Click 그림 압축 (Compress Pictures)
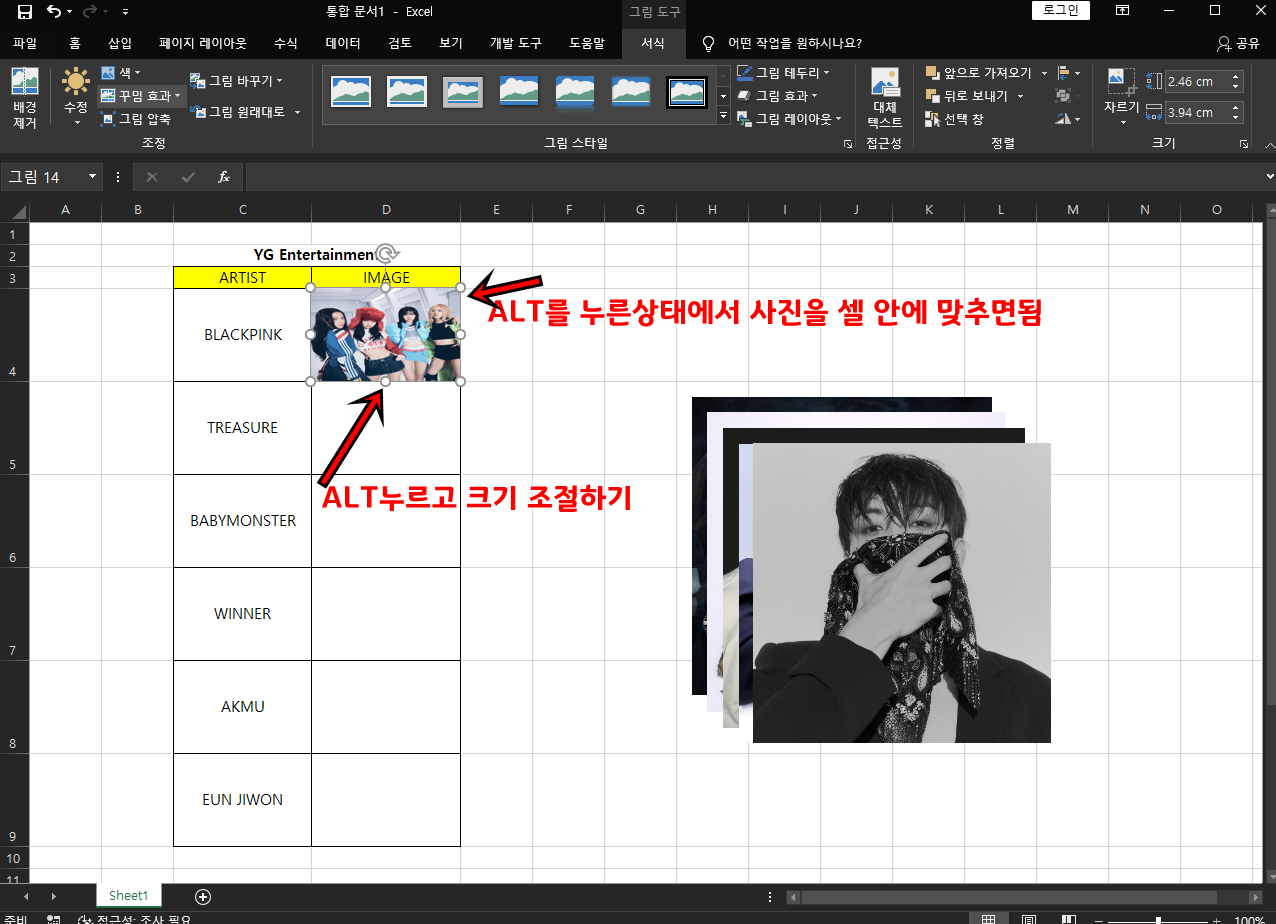Screen dimensions: 1276x924 point(136,119)
